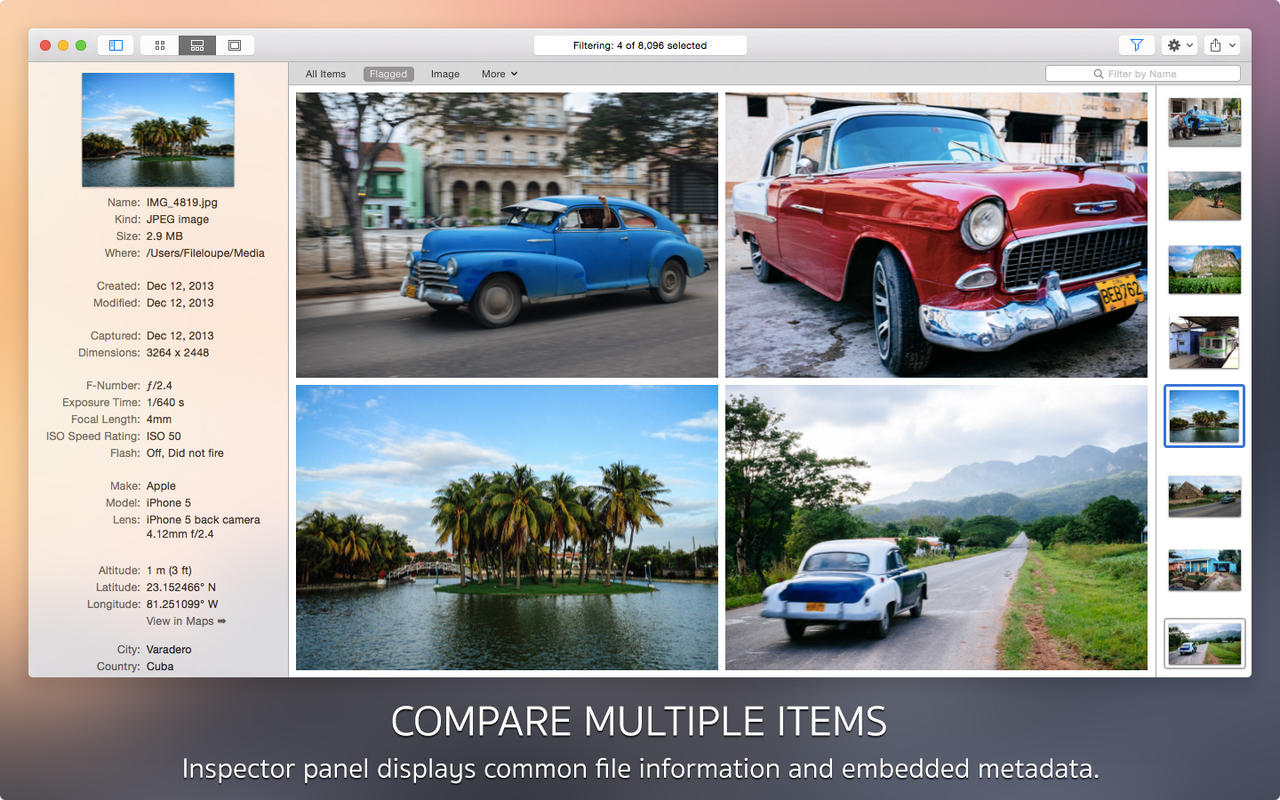Click the Country value Cuba
1280x800 pixels.
160,667
